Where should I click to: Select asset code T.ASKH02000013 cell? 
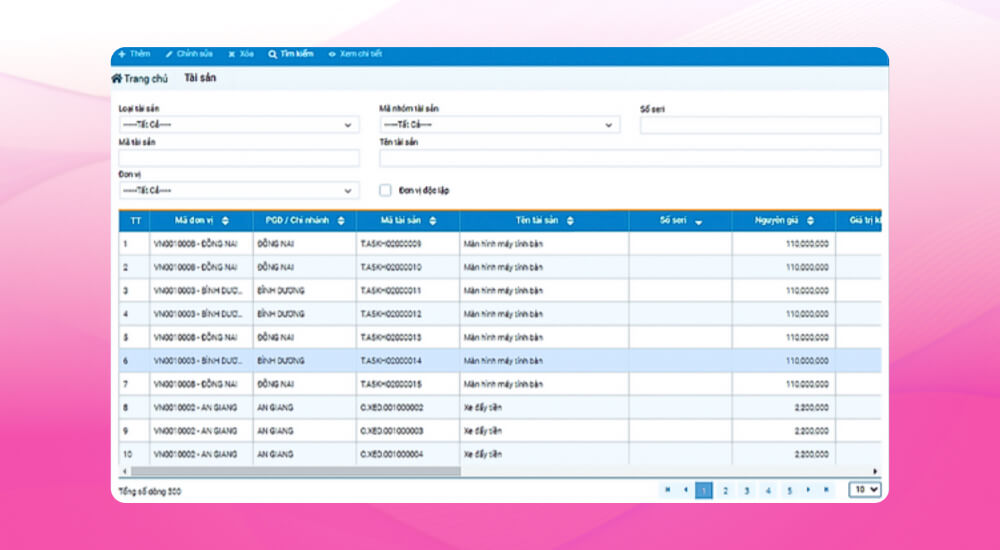point(408,337)
